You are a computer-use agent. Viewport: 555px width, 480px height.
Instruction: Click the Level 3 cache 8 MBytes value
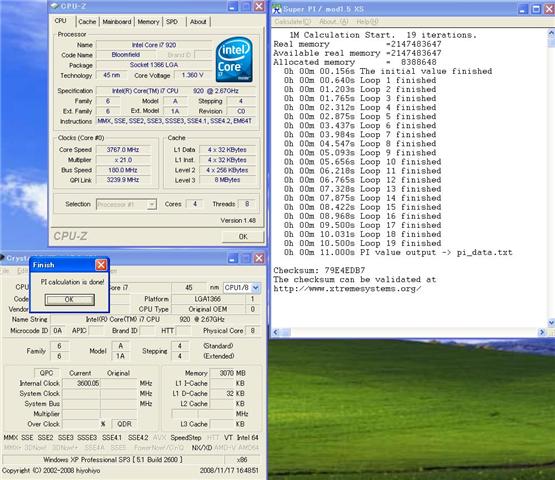click(228, 180)
